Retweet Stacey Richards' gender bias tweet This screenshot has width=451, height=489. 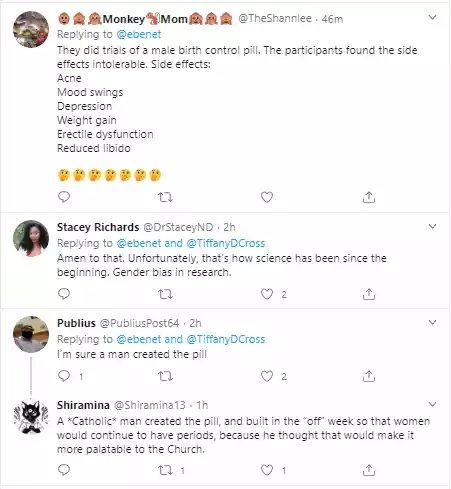point(165,294)
